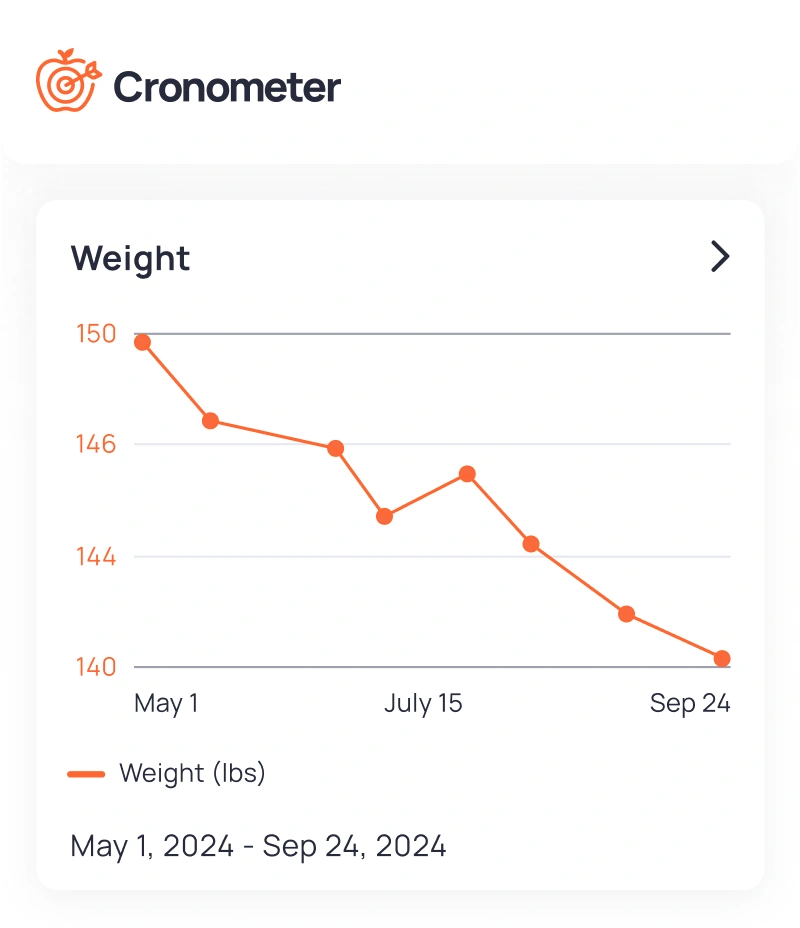Select the Sep 24 weight data point
The height and width of the screenshot is (928, 800).
723,658
